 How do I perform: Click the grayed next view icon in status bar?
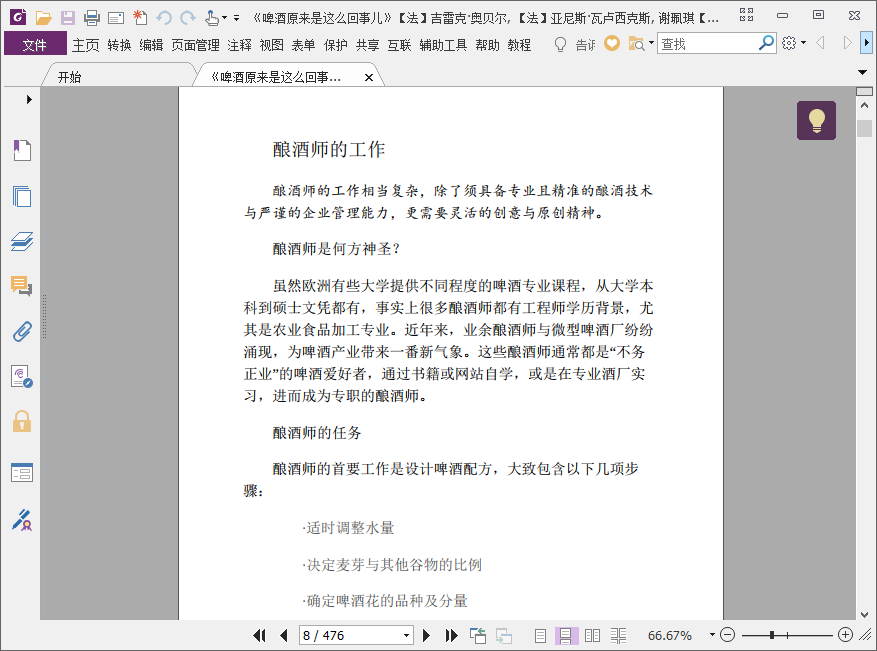(504, 636)
